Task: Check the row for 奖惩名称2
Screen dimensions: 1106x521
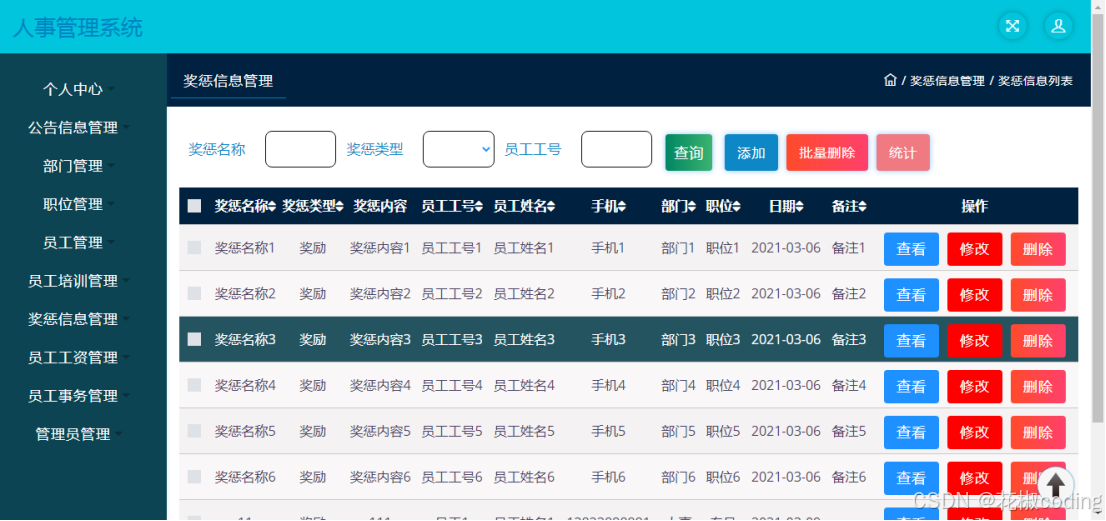Action: (194, 293)
